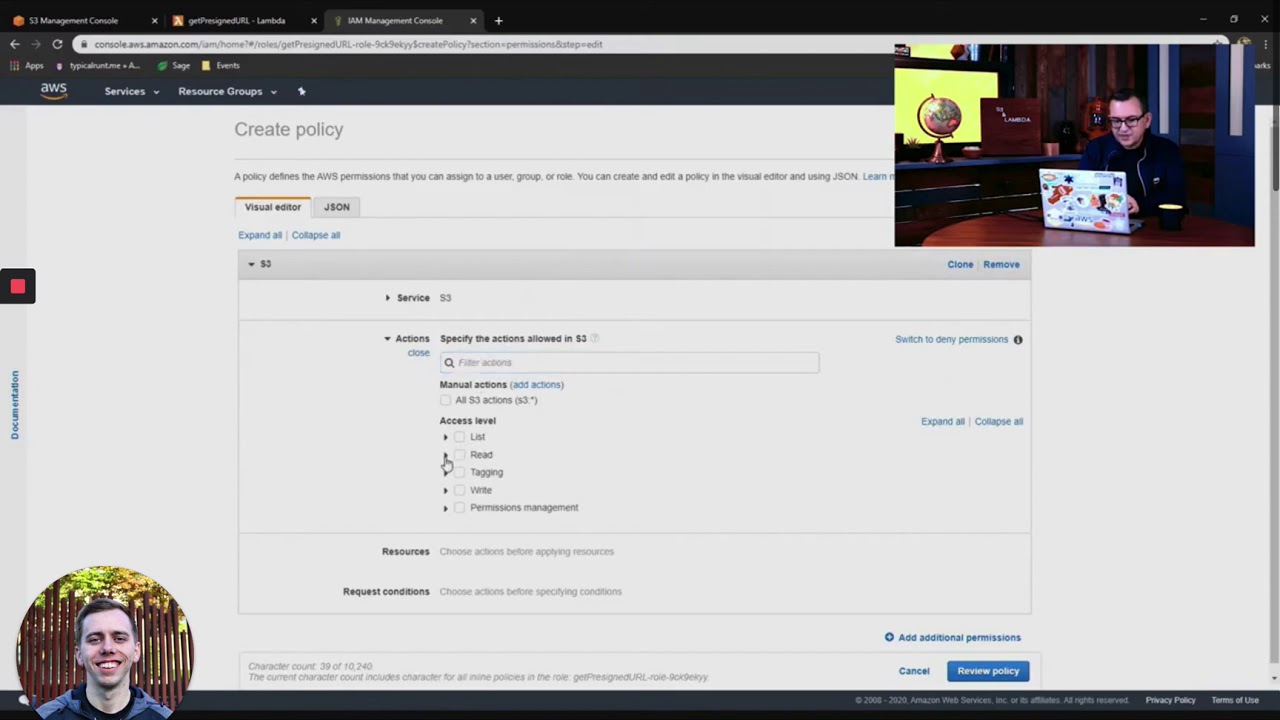Close the getPresignedURL Lambda tab
This screenshot has height=720, width=1280.
click(x=313, y=20)
